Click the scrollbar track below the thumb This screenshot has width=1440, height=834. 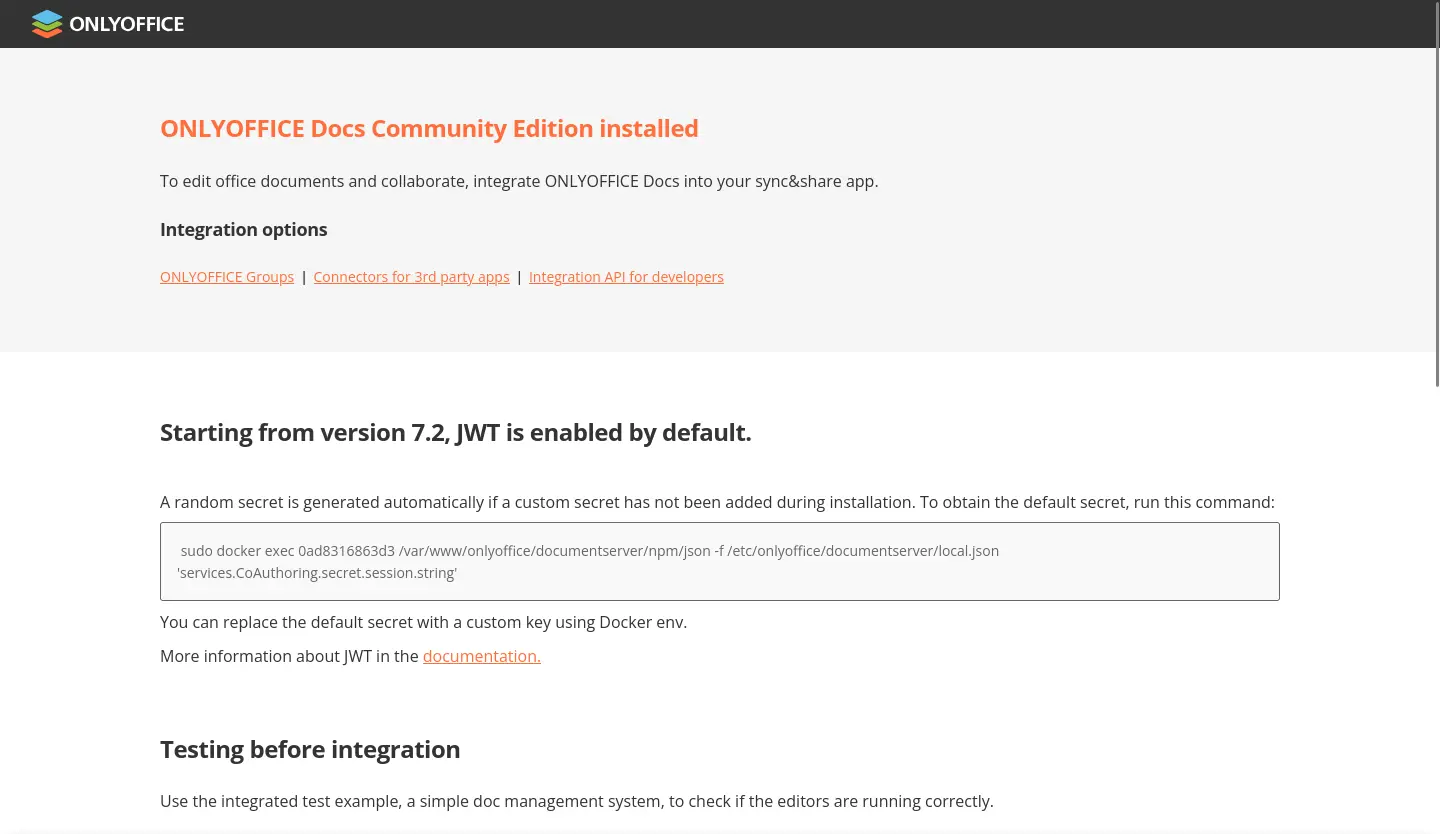click(x=1437, y=600)
